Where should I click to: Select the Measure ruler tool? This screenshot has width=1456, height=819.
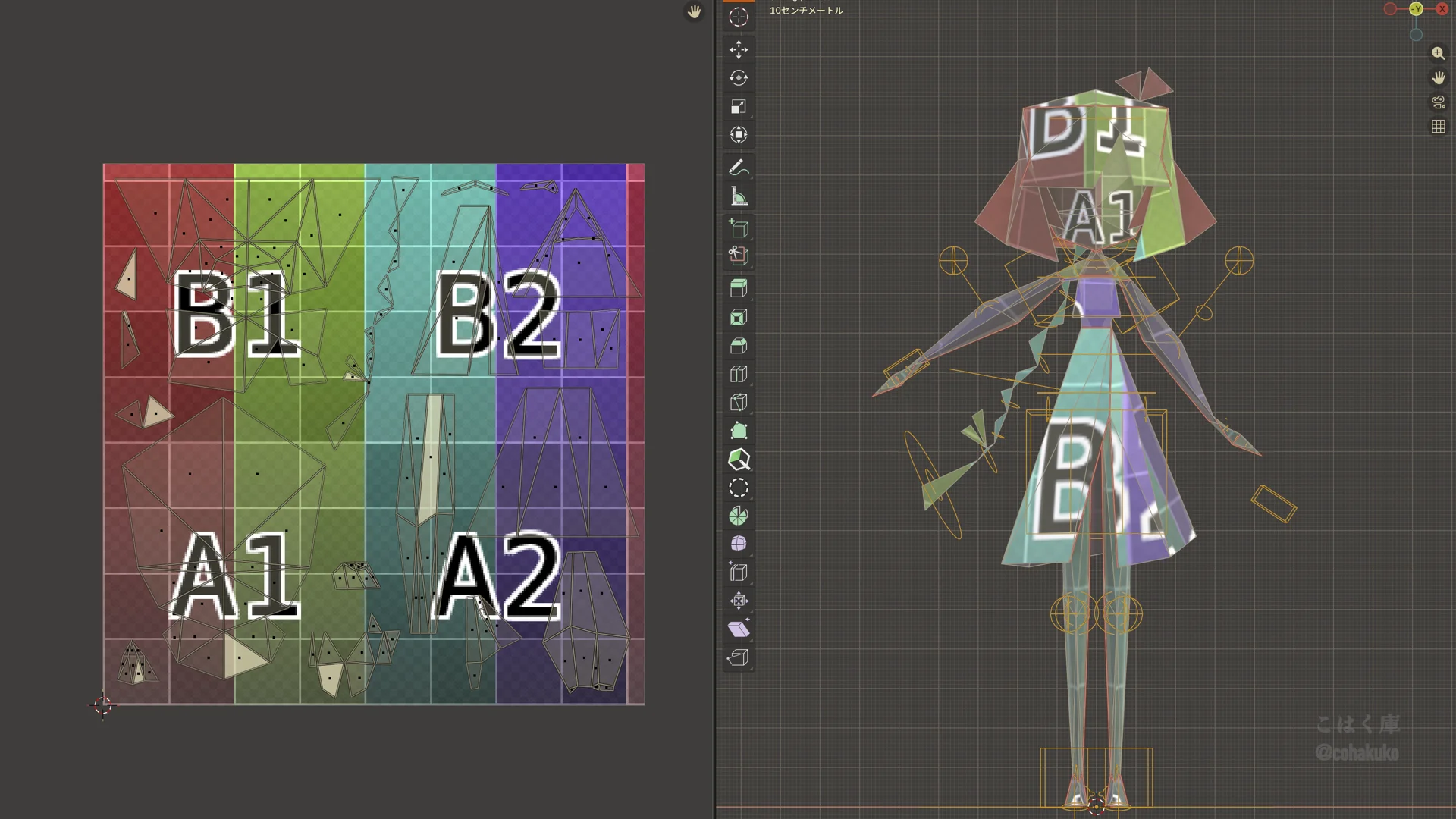click(x=739, y=196)
